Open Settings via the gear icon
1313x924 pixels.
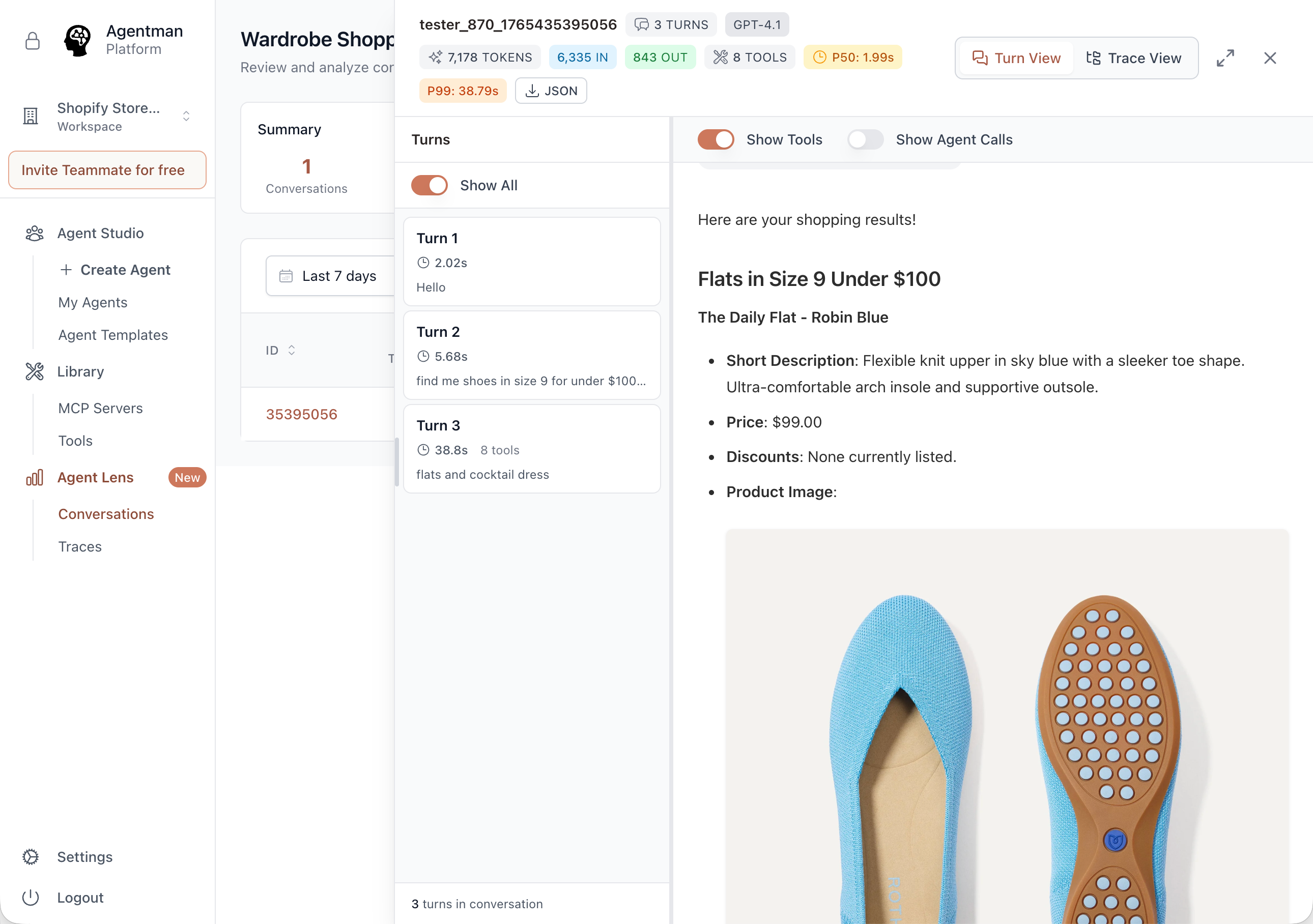tap(31, 856)
